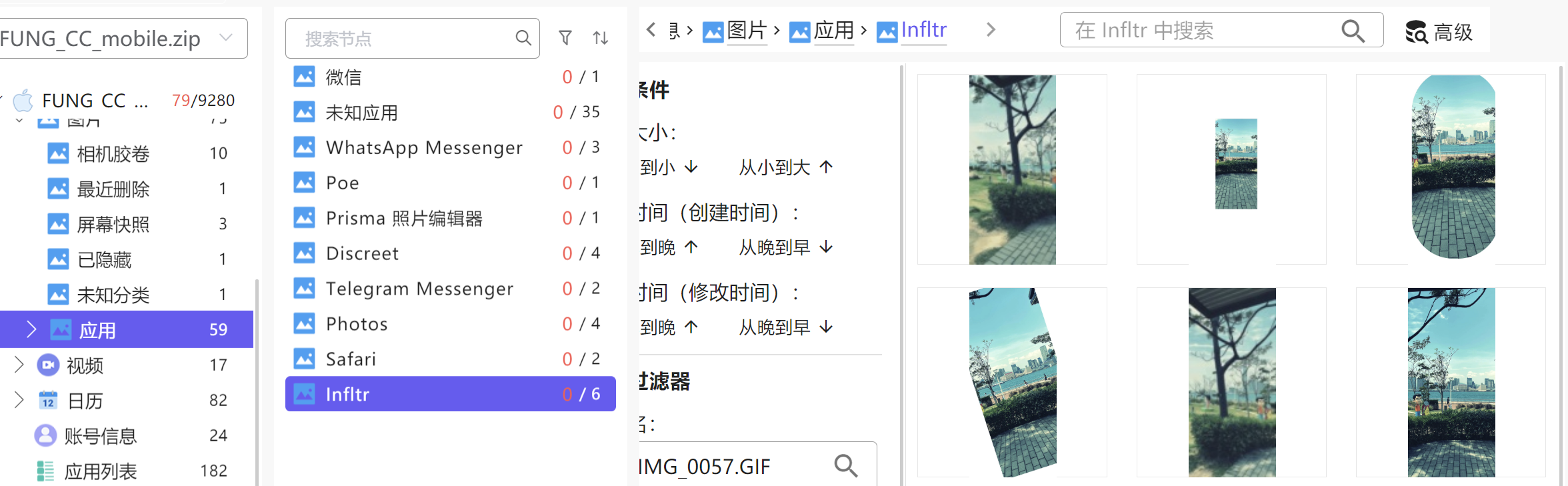Click the filter funnel icon
Screen dimensions: 1568x486
pyautogui.click(x=565, y=38)
